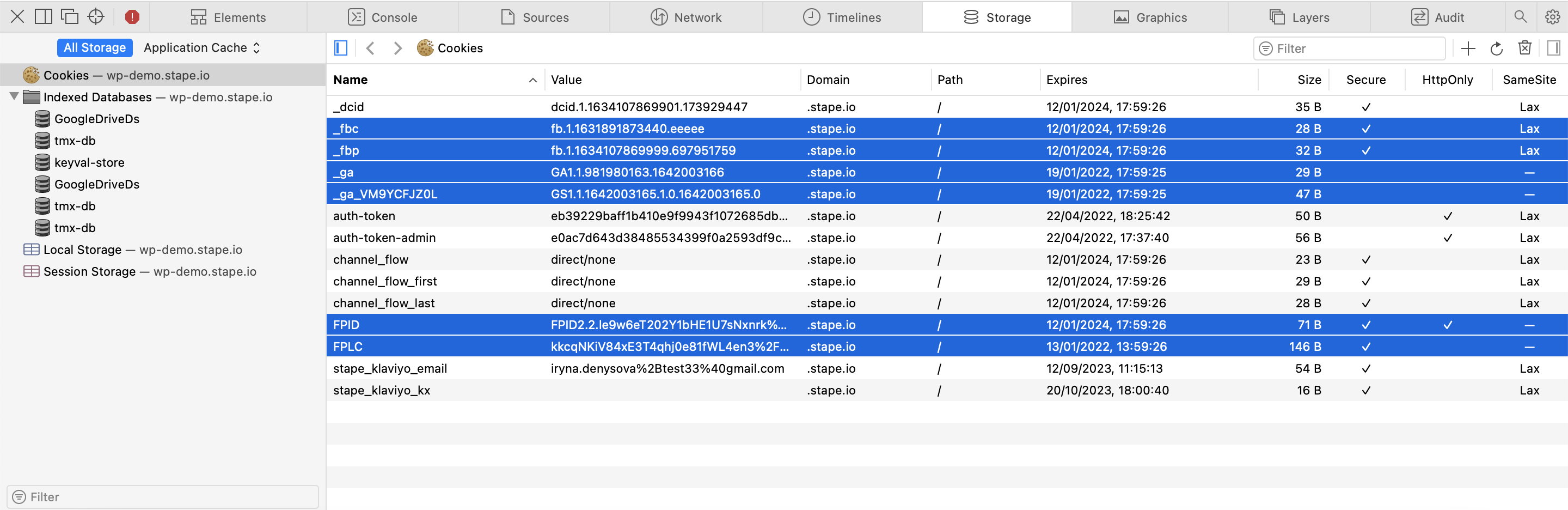Open the inspector settings gear
The image size is (1568, 510).
click(x=1552, y=16)
